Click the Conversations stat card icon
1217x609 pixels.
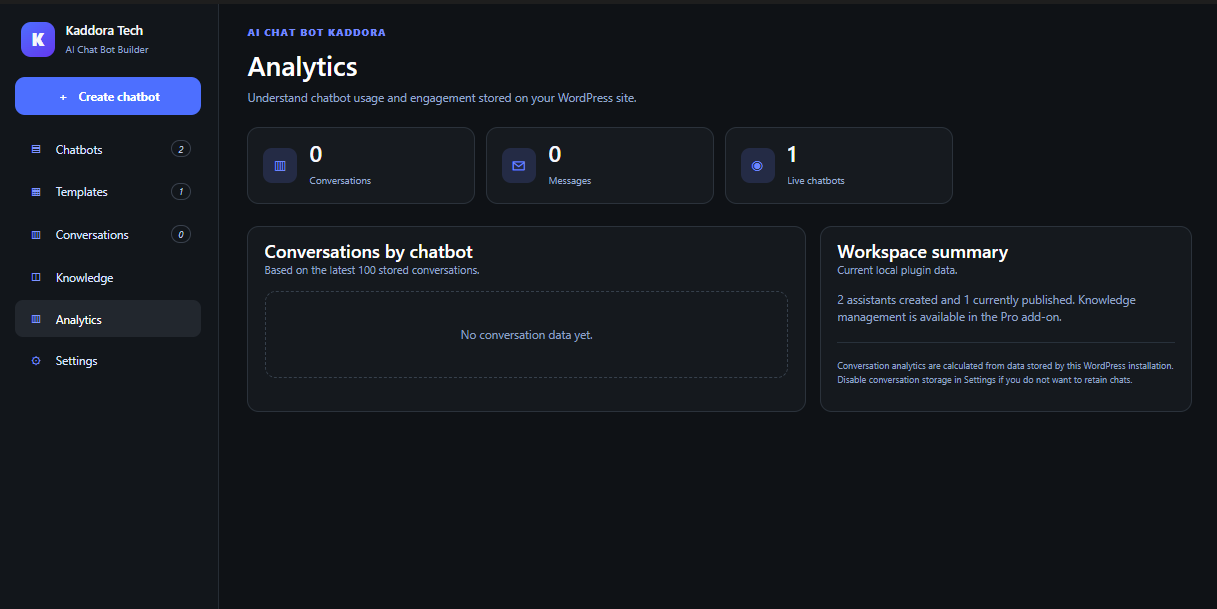pyautogui.click(x=280, y=166)
